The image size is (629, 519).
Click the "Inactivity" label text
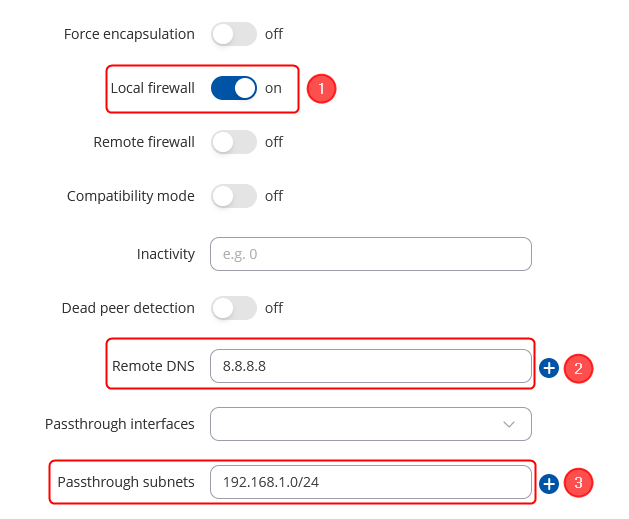tap(166, 254)
